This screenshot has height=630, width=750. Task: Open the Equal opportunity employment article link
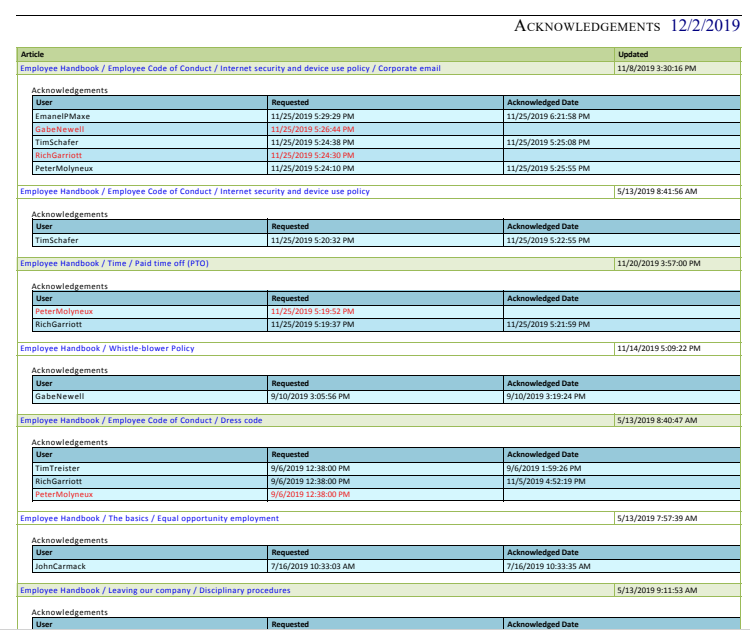149,519
